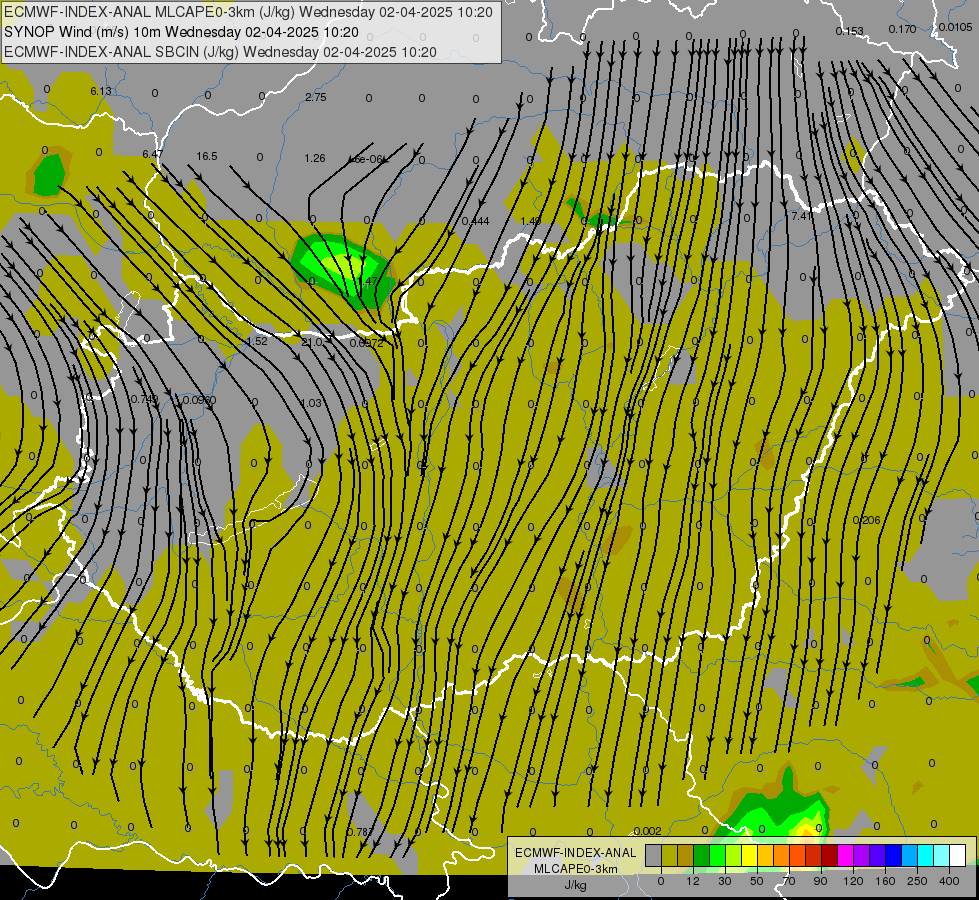
Task: Click the map value 16.5
Action: [x=207, y=156]
